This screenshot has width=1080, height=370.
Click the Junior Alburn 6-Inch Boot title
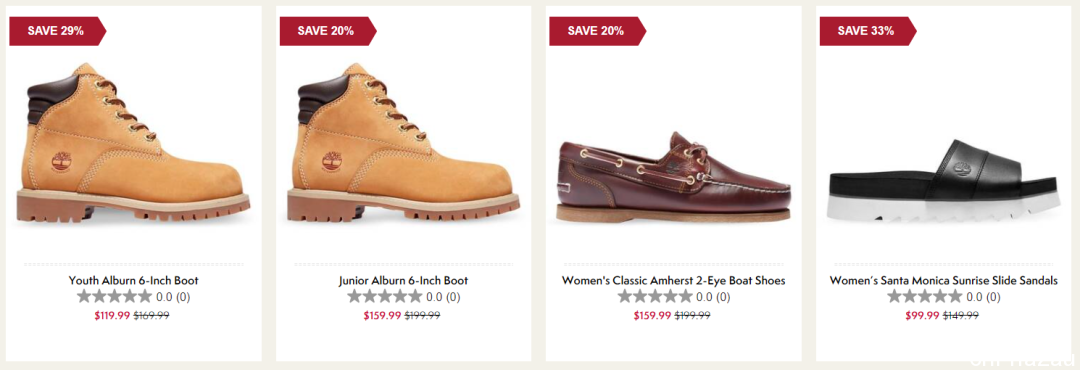[x=404, y=281]
